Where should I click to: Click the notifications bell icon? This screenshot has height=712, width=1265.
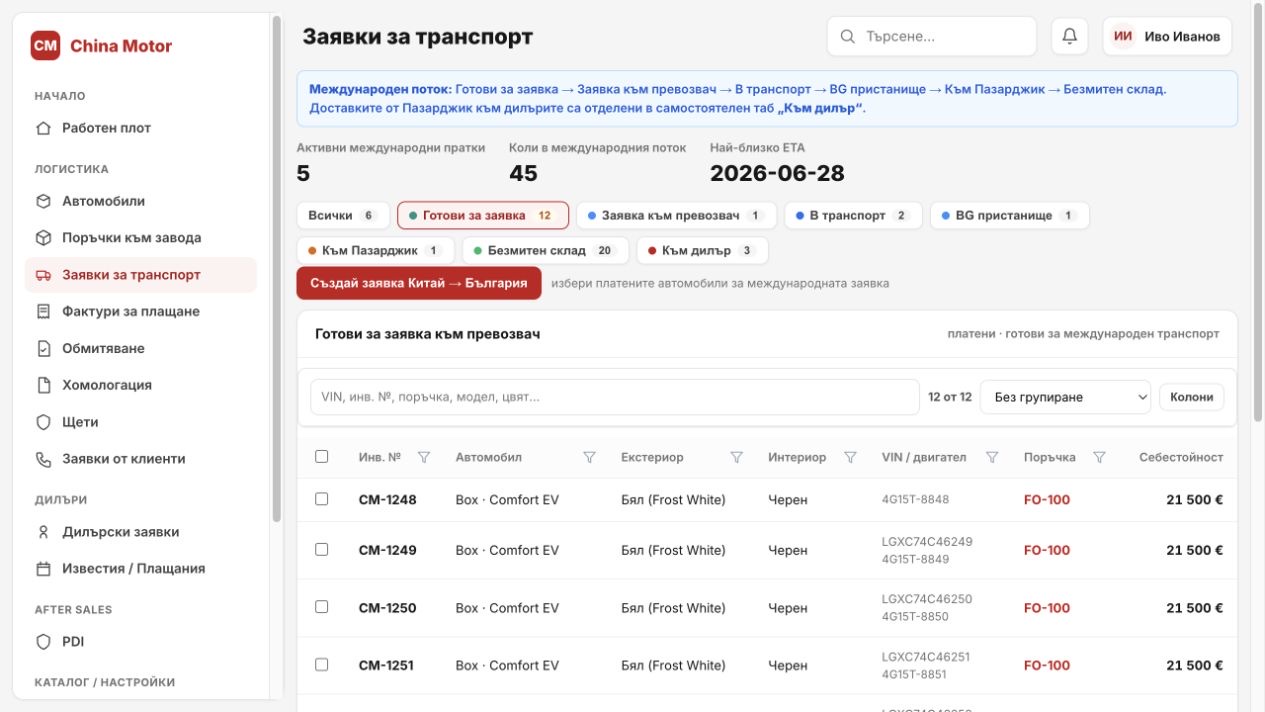[x=1070, y=36]
